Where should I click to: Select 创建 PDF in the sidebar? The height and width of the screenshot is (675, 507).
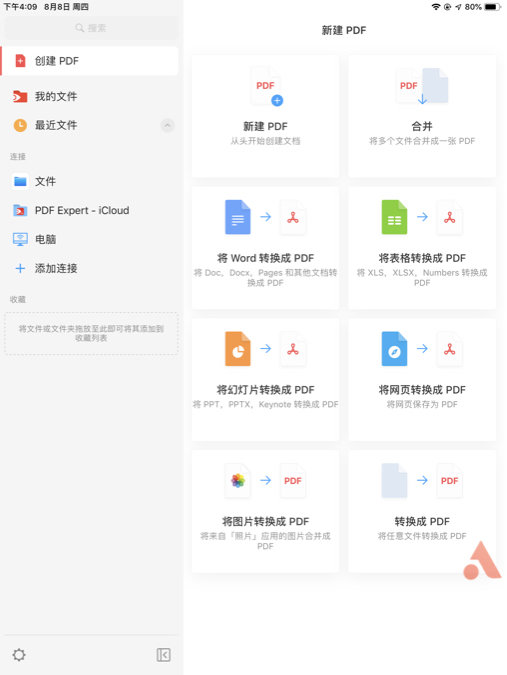[x=90, y=61]
